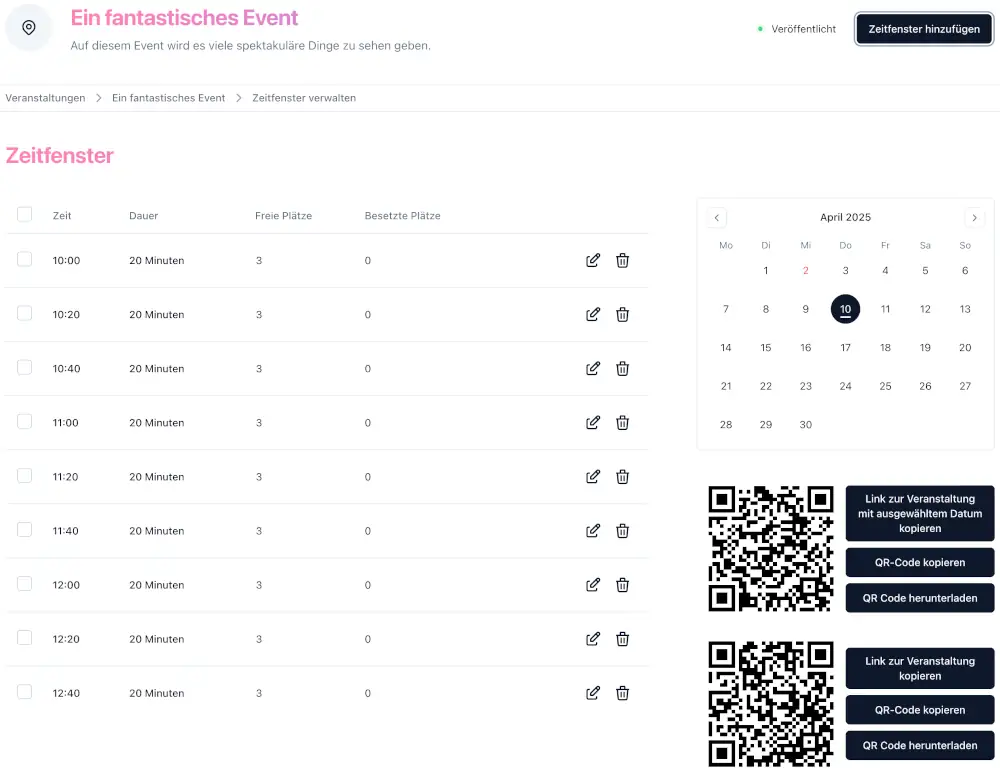Edit the 10:00 time slot
This screenshot has width=1000, height=775.
tap(593, 261)
